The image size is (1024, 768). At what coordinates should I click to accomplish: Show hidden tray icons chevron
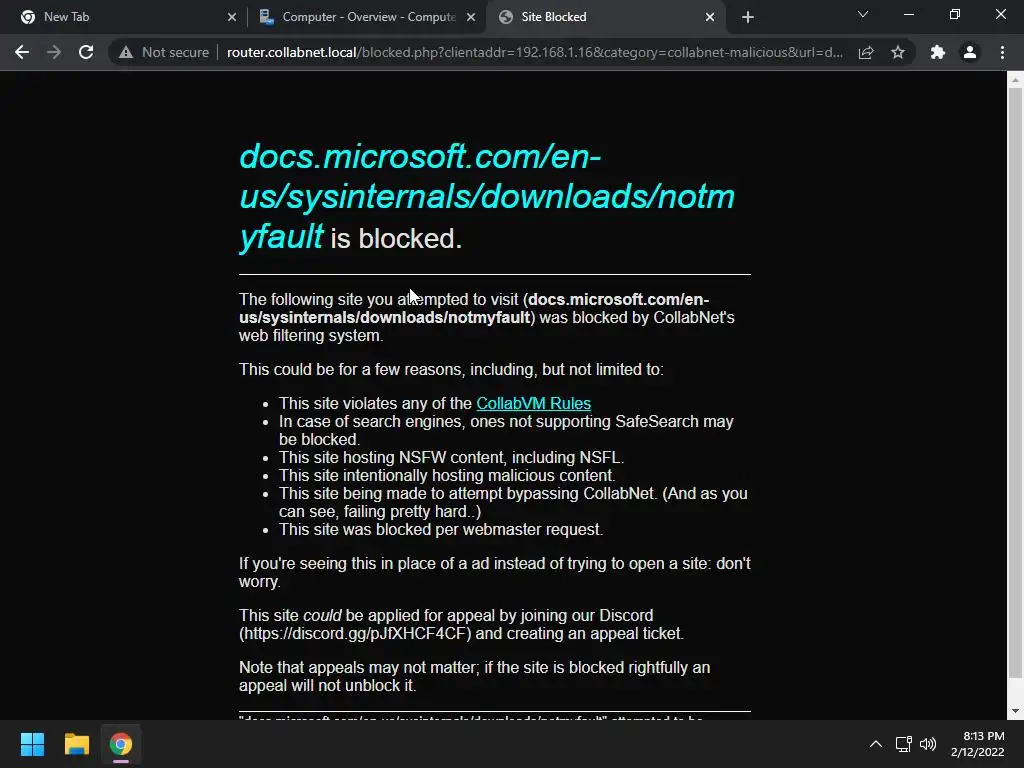[x=876, y=744]
